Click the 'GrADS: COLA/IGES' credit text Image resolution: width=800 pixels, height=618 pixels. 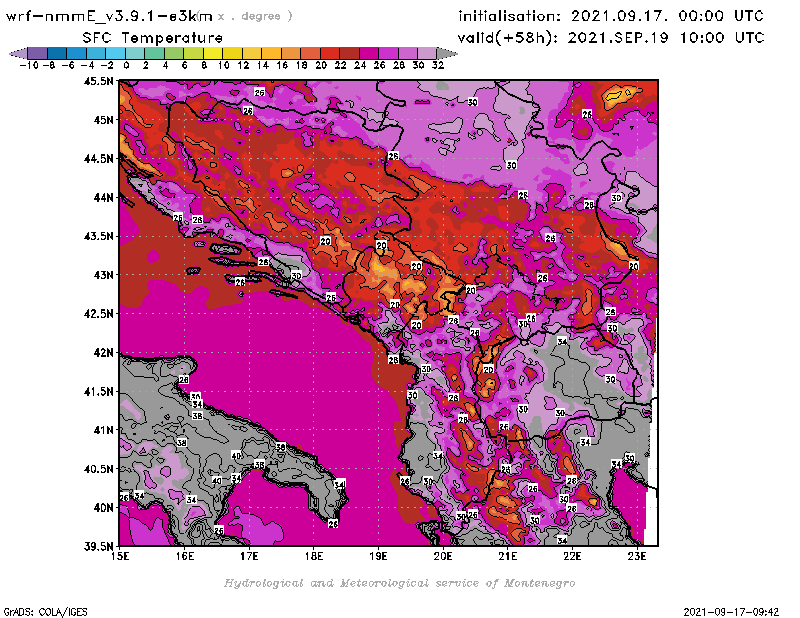click(x=45, y=612)
